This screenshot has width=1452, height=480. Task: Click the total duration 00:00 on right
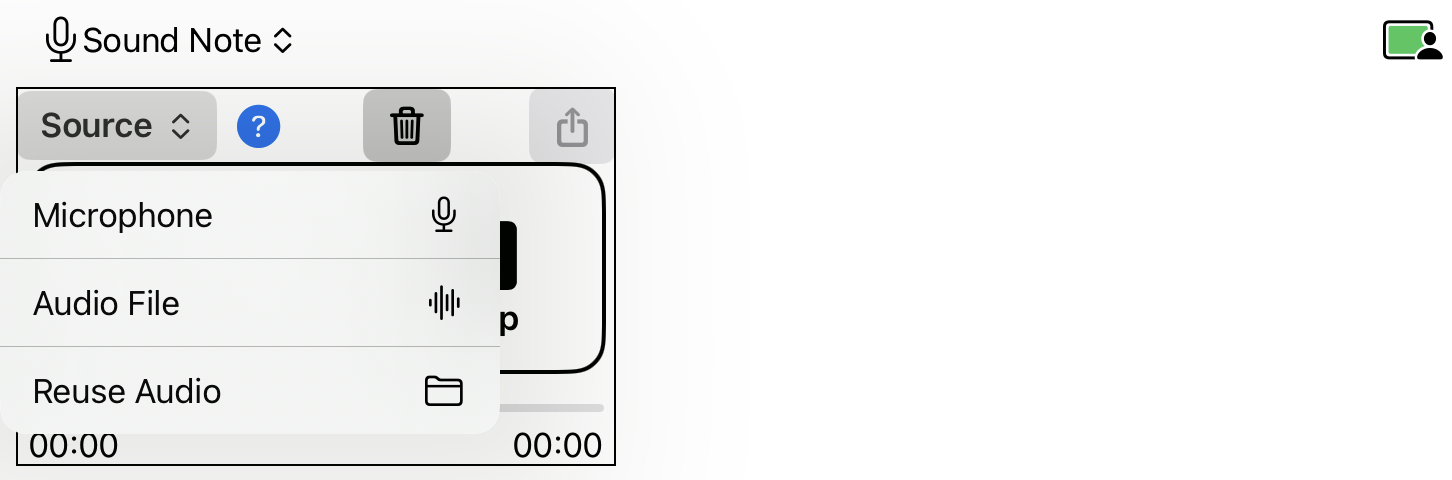tap(558, 446)
